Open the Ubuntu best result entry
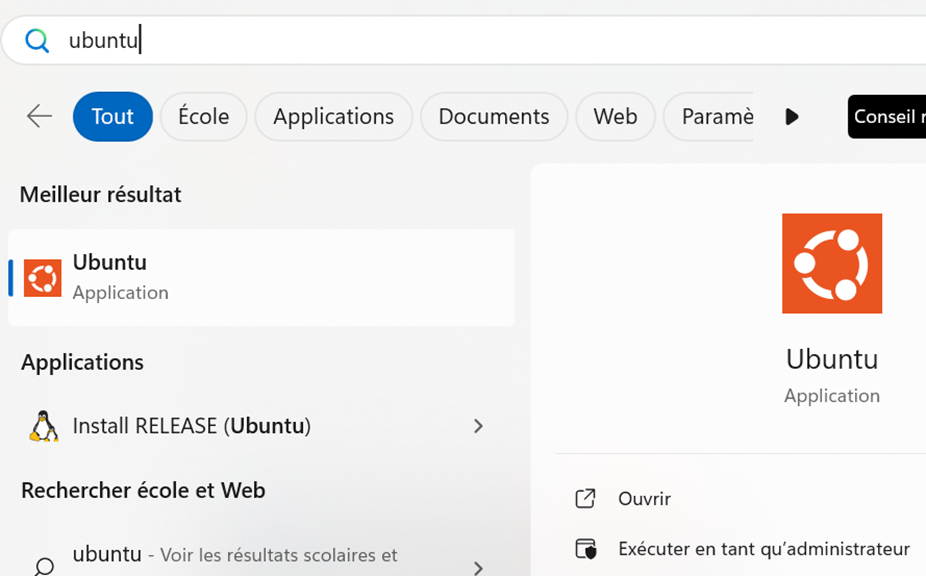This screenshot has width=926, height=576. point(262,278)
